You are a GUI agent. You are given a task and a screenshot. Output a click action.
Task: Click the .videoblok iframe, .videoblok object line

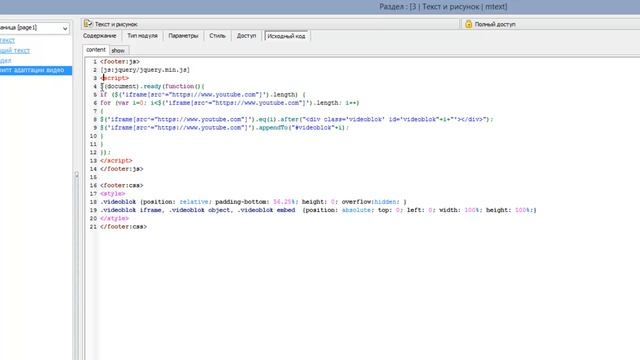[318, 210]
